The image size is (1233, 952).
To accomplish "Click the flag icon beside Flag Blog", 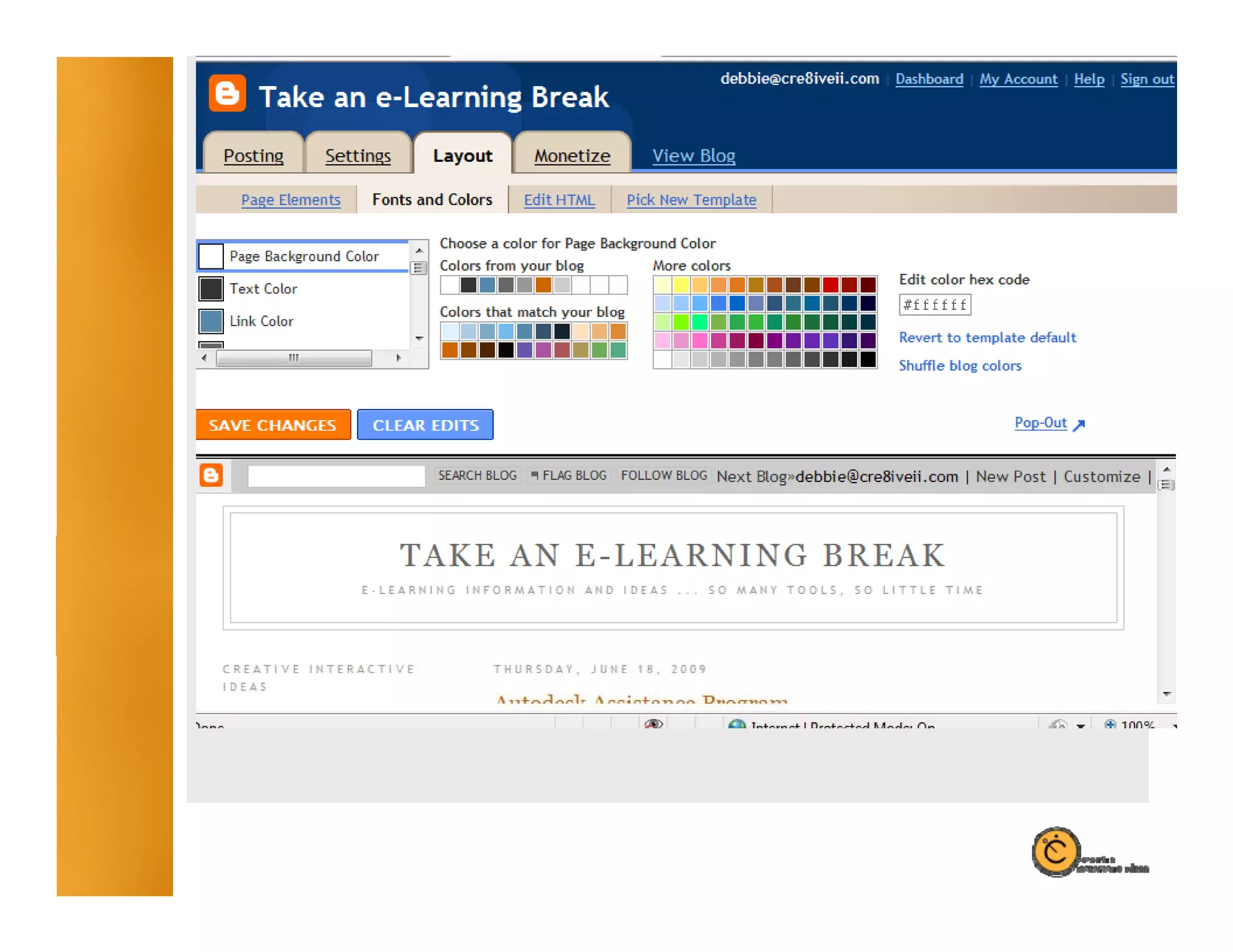I will [534, 475].
